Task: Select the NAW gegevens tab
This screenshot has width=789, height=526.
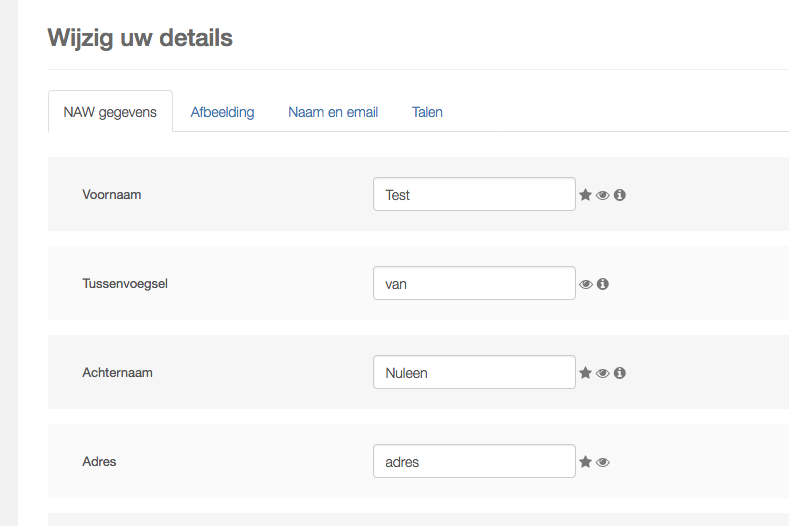Action: (x=110, y=112)
